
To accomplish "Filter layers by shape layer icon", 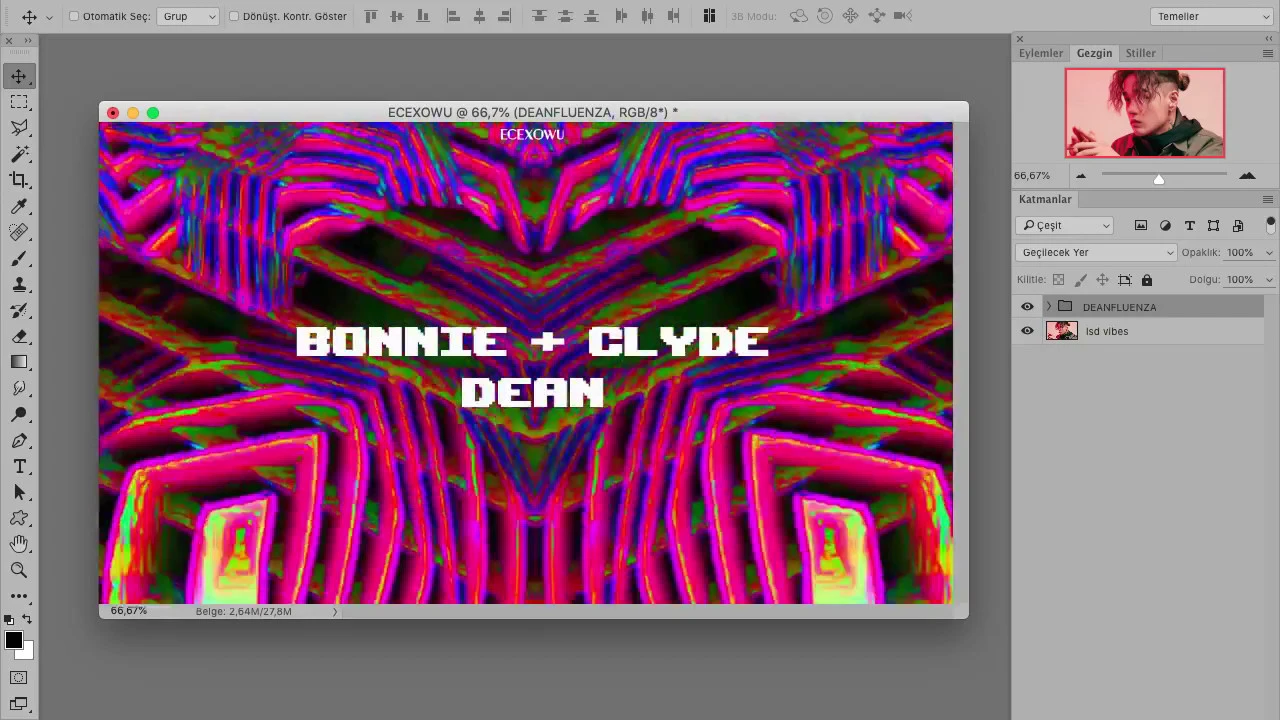I will [x=1213, y=226].
